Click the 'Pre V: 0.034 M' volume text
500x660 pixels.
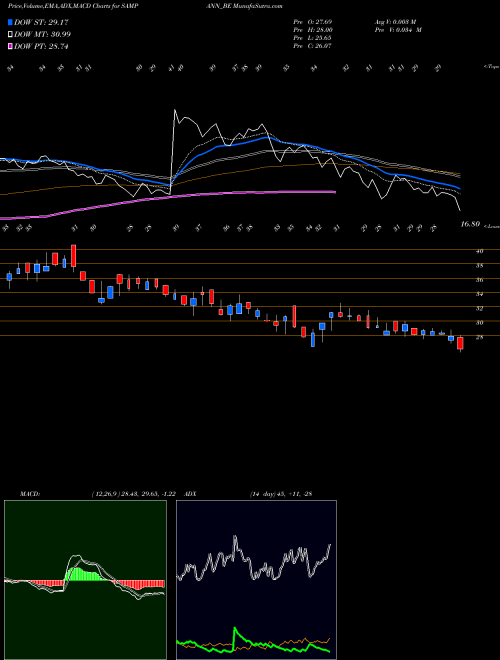tap(397, 30)
